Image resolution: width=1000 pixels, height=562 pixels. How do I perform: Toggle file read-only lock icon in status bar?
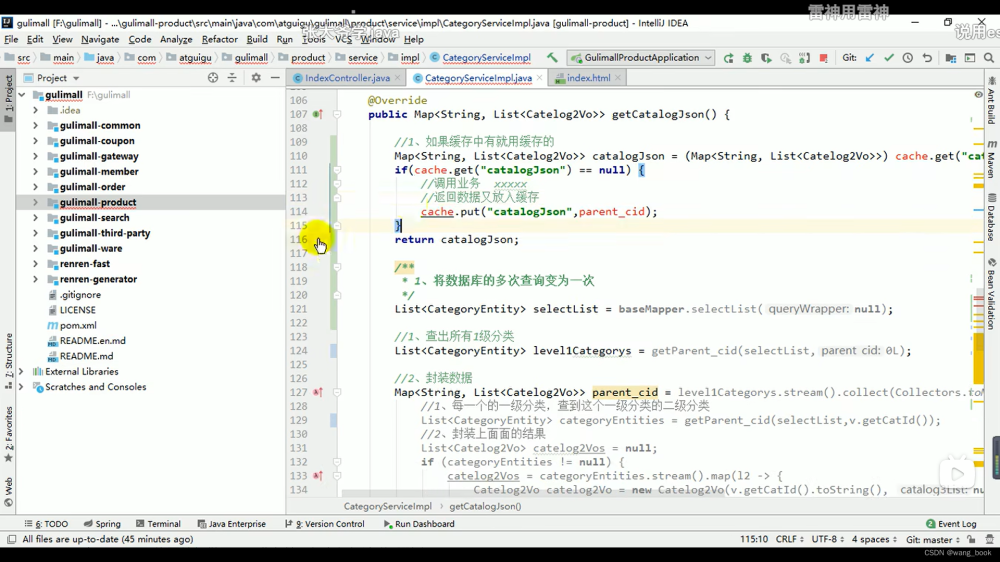click(971, 539)
